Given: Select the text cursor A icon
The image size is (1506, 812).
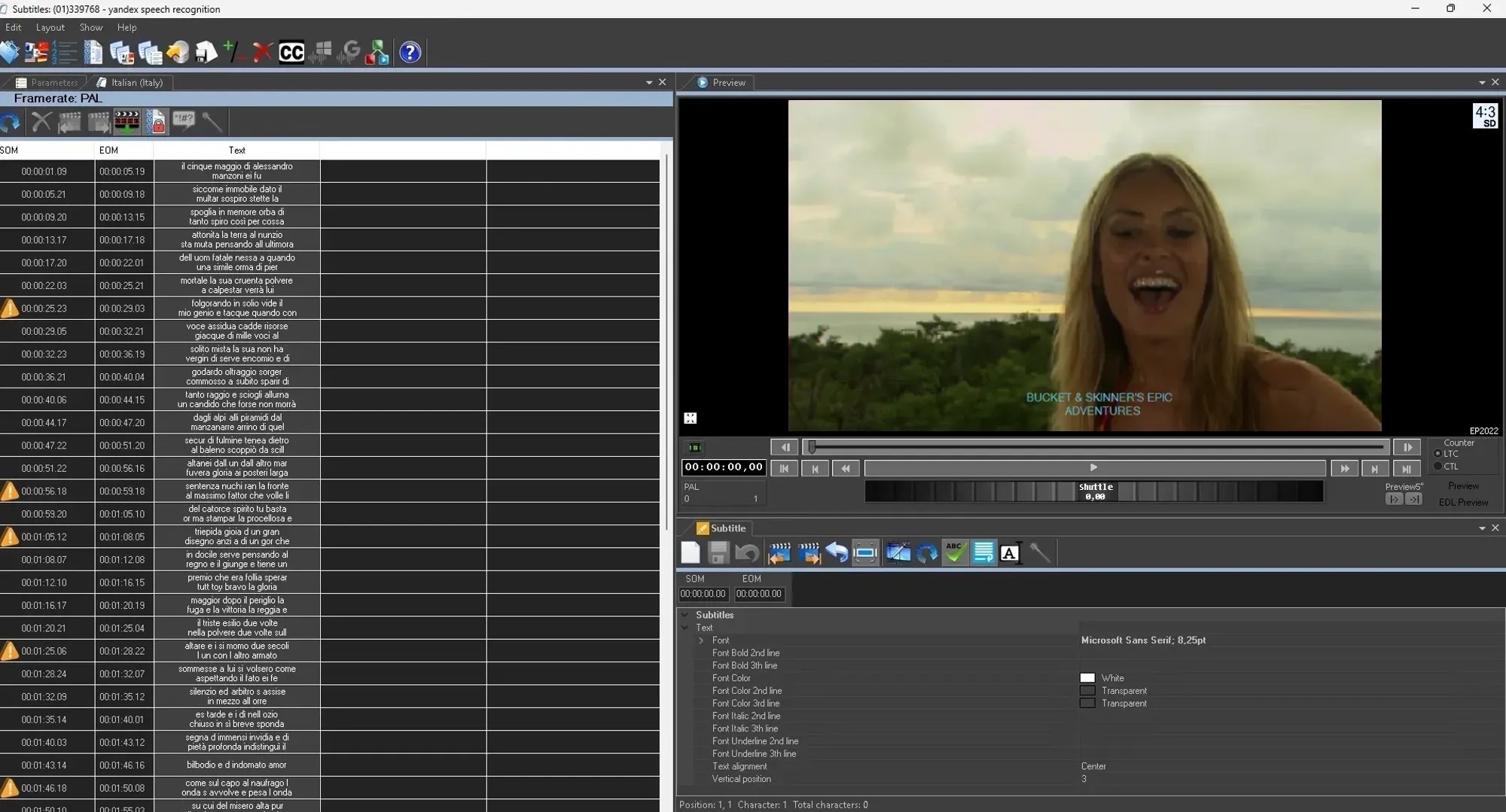Looking at the screenshot, I should [1011, 552].
